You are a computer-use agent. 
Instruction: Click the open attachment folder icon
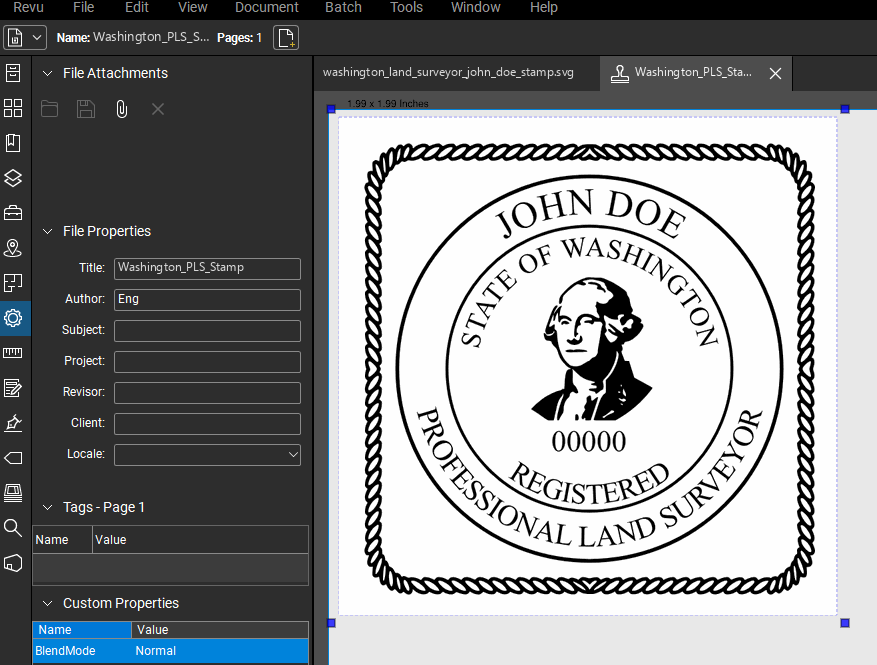pos(49,109)
